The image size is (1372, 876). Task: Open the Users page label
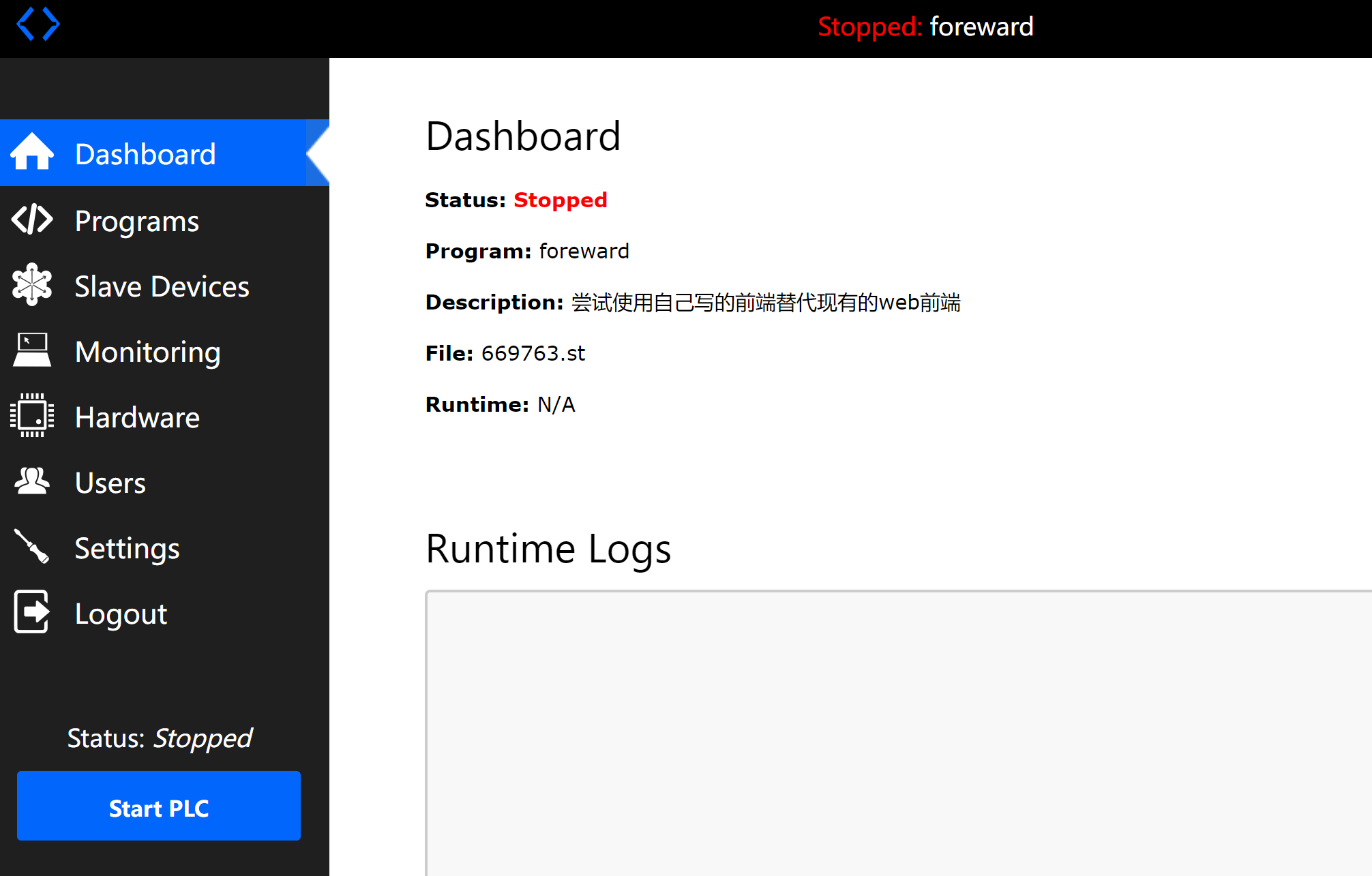110,483
